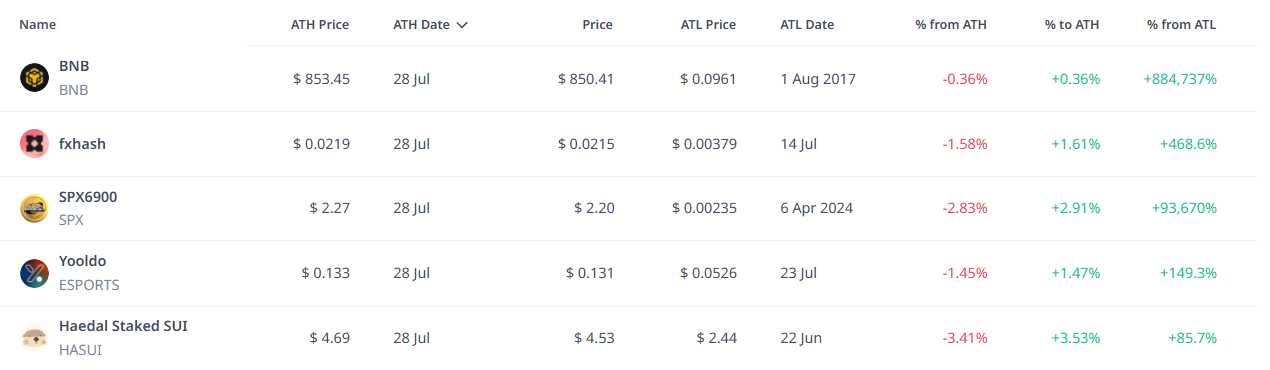This screenshot has height=370, width=1270.
Task: Open the Yooldo coin name link
Action: (82, 261)
